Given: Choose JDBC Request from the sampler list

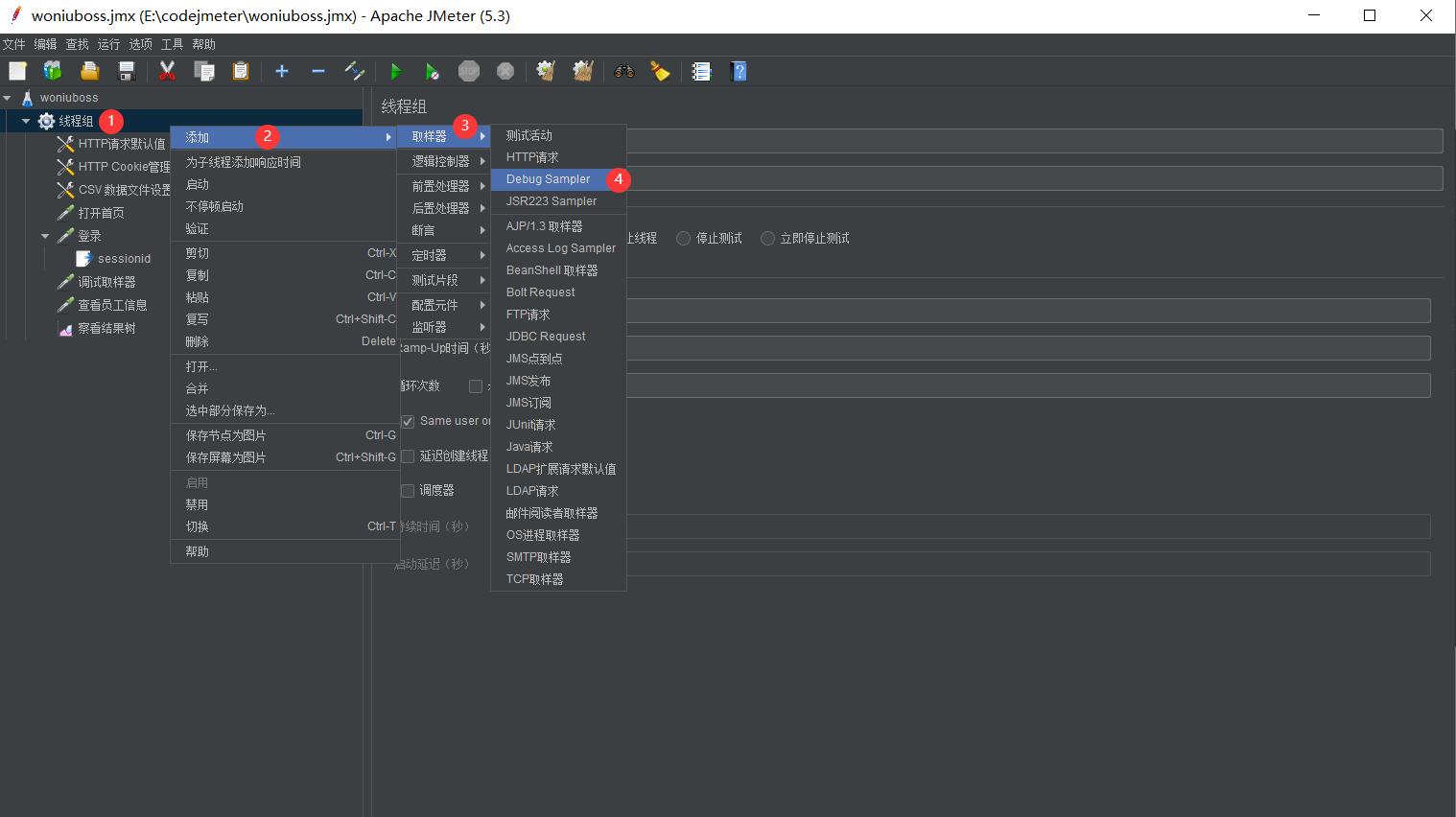Looking at the screenshot, I should pos(558,337).
